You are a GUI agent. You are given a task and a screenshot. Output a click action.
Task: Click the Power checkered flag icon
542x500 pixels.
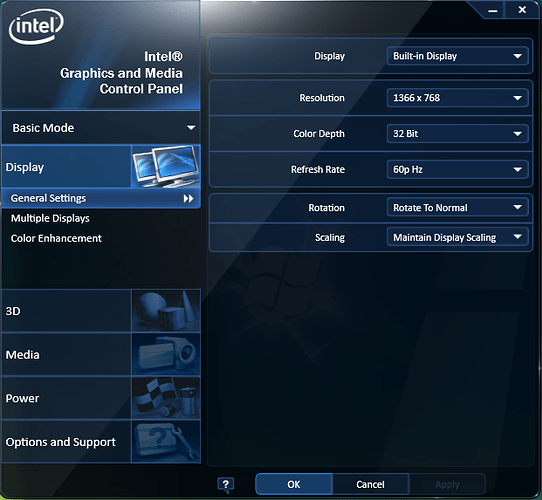coord(166,398)
